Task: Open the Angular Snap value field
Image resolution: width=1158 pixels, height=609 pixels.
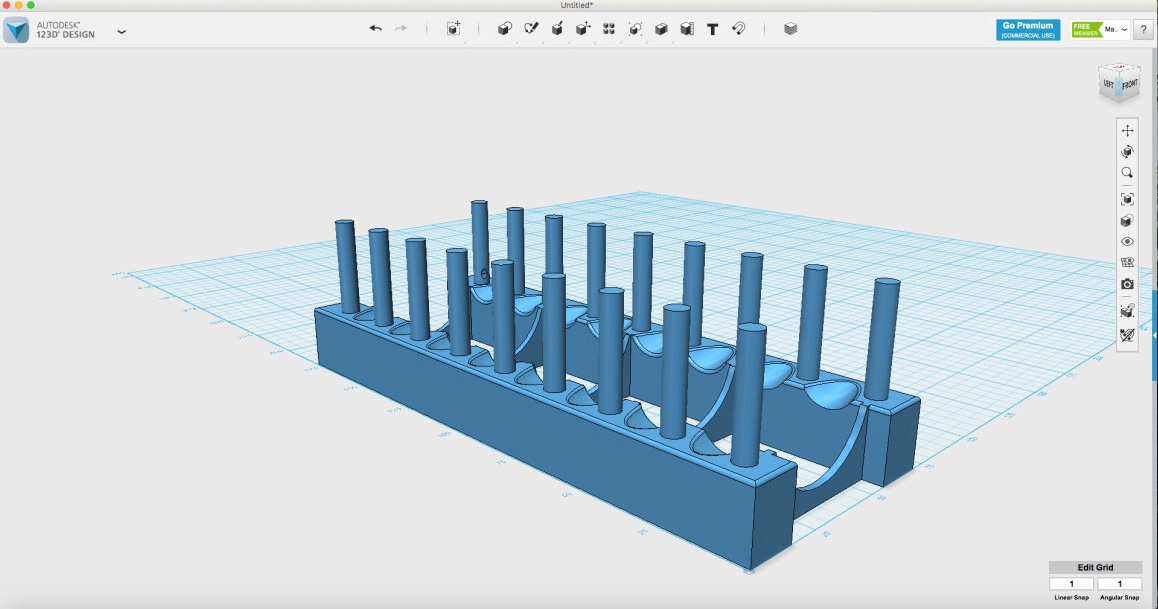Action: (1120, 584)
